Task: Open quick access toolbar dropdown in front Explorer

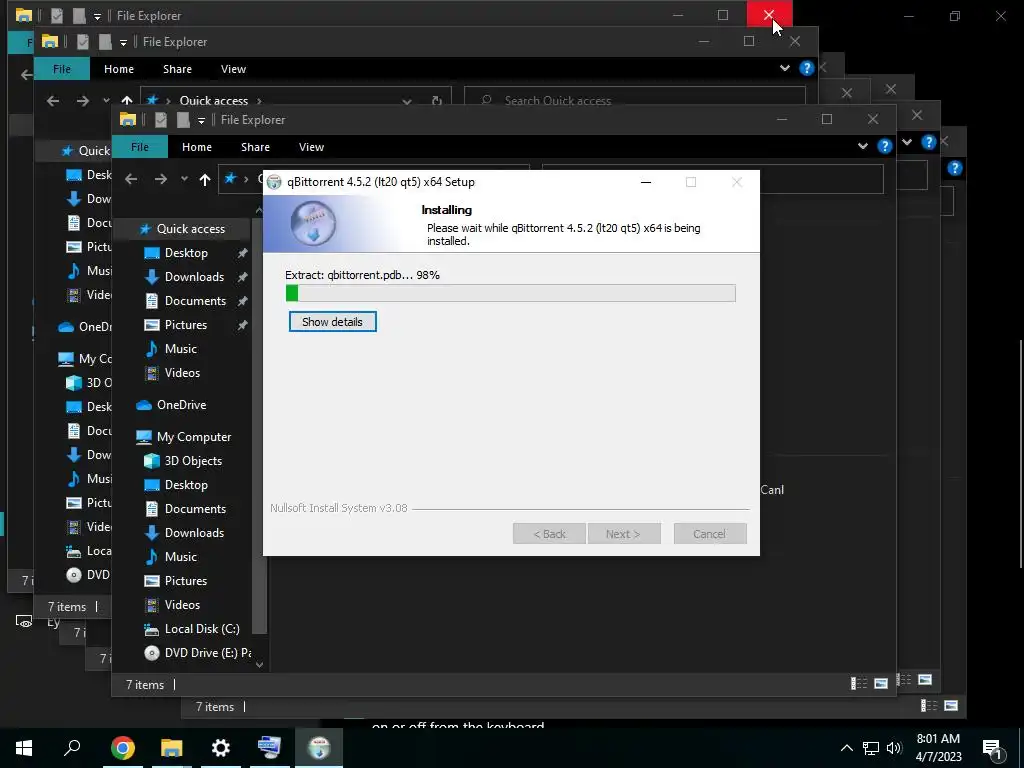Action: (201, 120)
